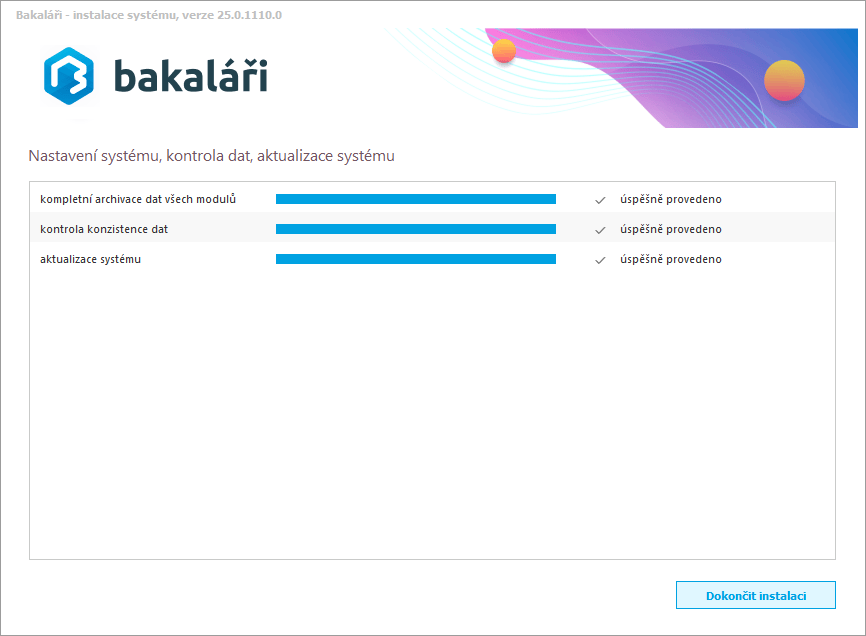This screenshot has height=636, width=866.
Task: Click checkmark icon next to archivace dat row
Action: (x=600, y=200)
